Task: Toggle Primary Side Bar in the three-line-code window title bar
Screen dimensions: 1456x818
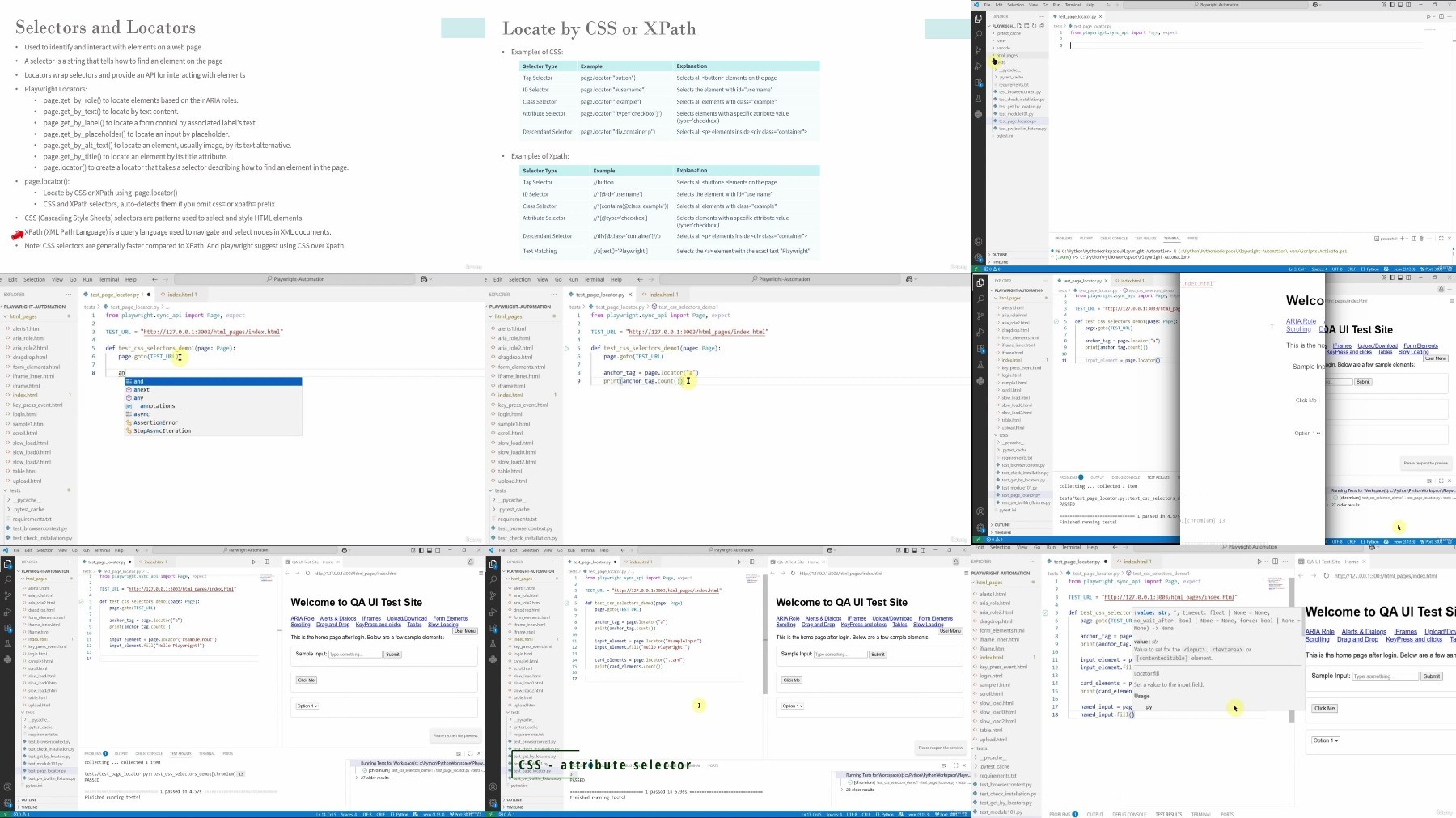Action: click(x=1391, y=5)
